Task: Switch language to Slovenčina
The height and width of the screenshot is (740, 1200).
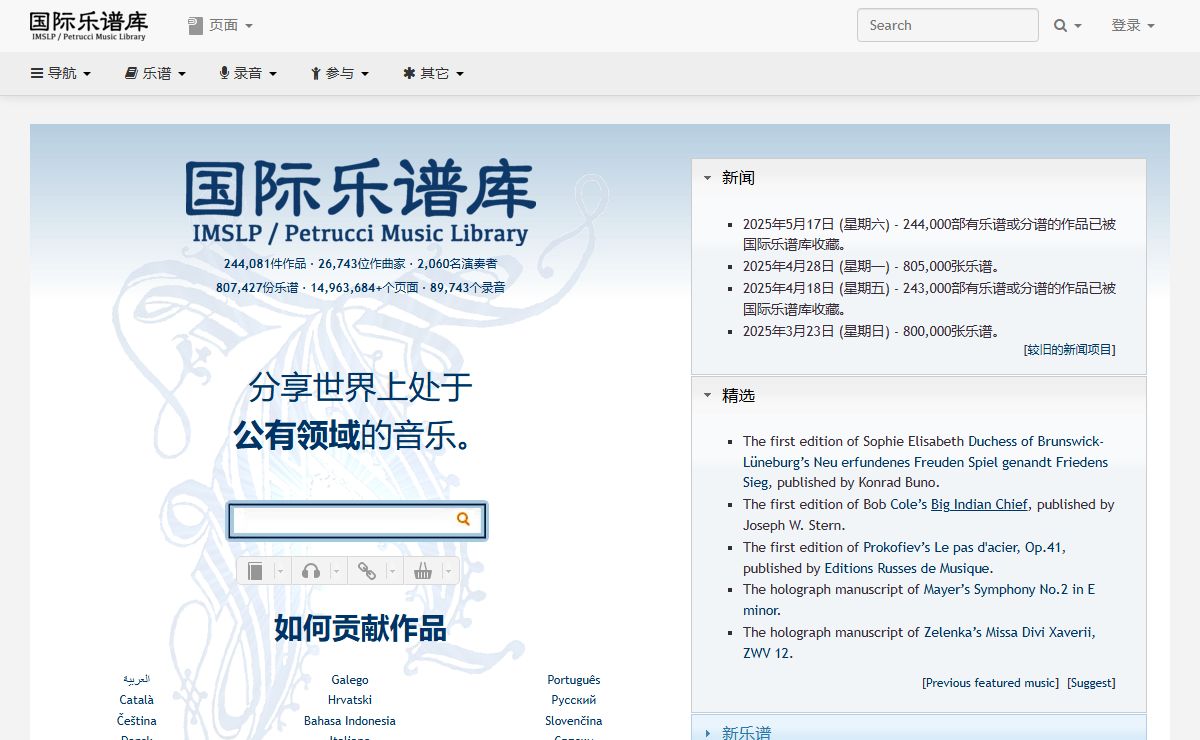Action: pyautogui.click(x=574, y=721)
